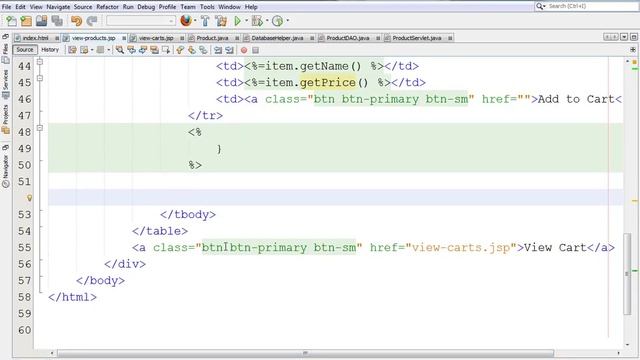The width and height of the screenshot is (640, 360).
Task: Click the Open Project toolbar icon
Action: [x=41, y=21]
